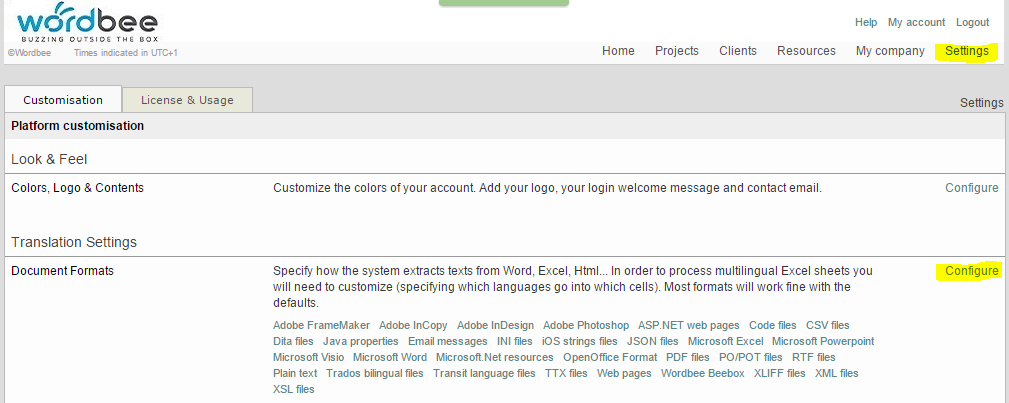This screenshot has height=403, width=1009.
Task: Configure Colors, Logo & Contents
Action: click(x=971, y=188)
